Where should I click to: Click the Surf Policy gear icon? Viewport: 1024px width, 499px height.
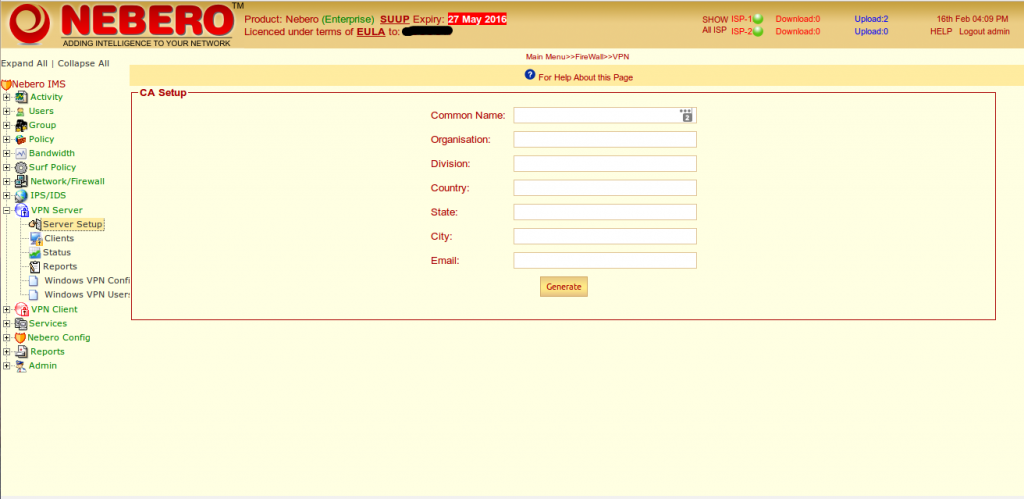tap(20, 167)
